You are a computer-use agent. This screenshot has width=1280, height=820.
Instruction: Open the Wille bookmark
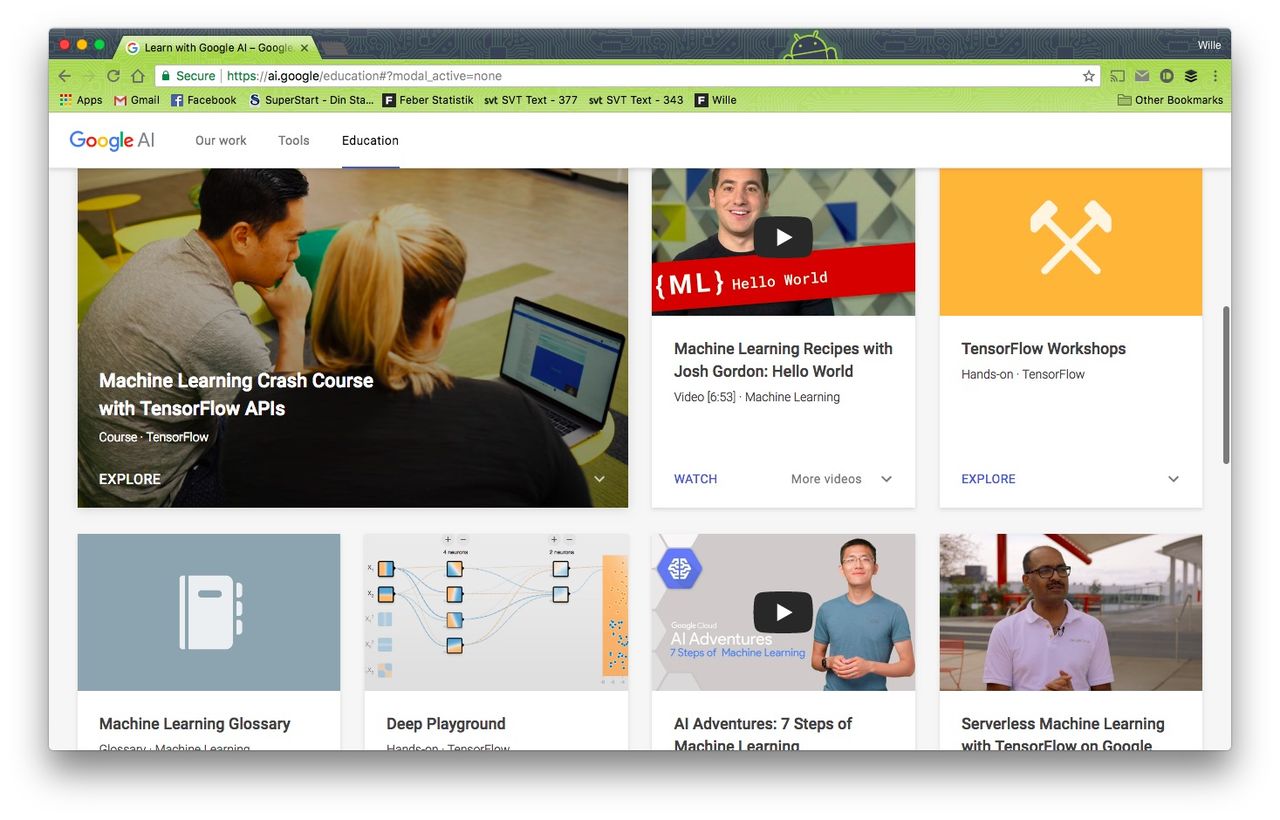716,100
